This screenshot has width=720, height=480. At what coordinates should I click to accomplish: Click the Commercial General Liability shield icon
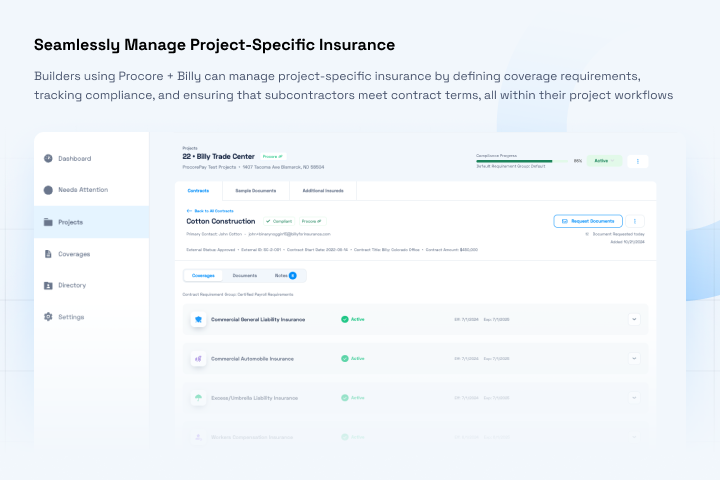coord(198,319)
